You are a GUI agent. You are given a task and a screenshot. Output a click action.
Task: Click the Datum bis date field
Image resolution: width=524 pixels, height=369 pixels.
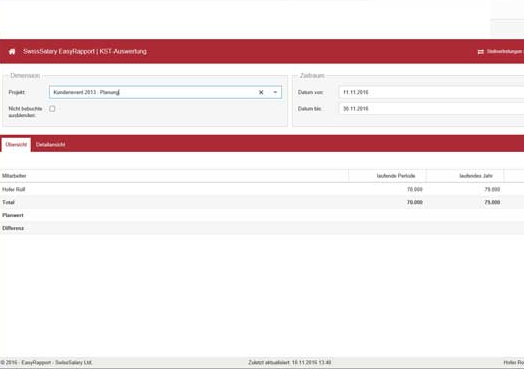click(431, 109)
